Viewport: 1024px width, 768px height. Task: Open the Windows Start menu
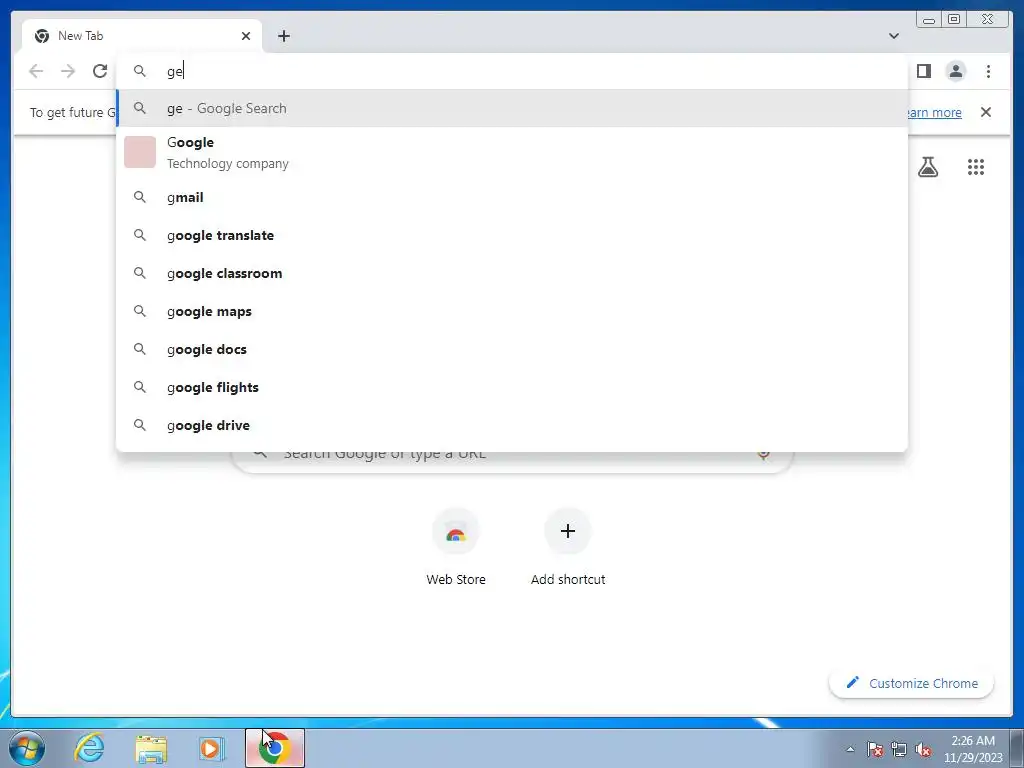27,748
